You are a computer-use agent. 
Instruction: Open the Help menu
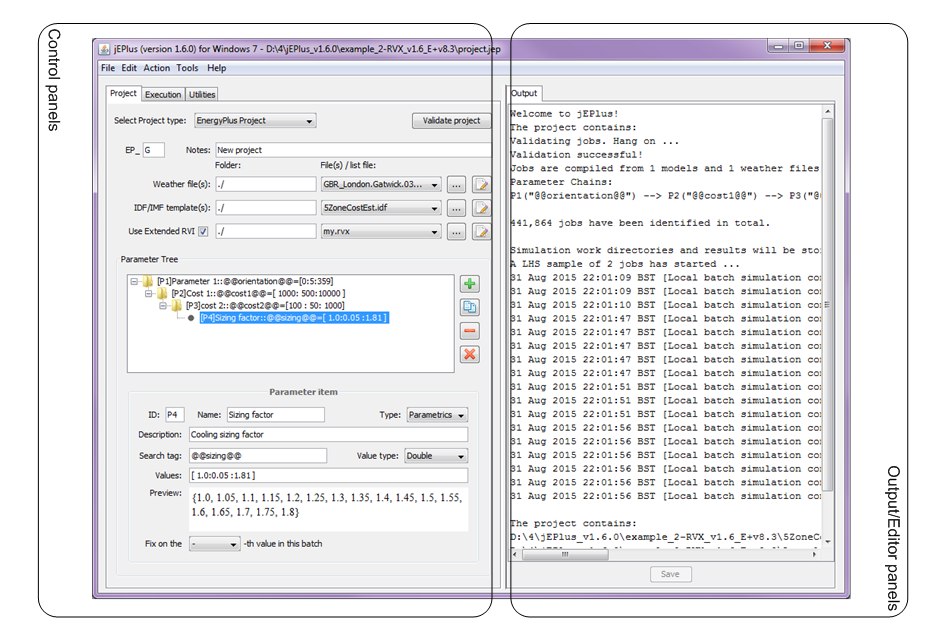[216, 68]
